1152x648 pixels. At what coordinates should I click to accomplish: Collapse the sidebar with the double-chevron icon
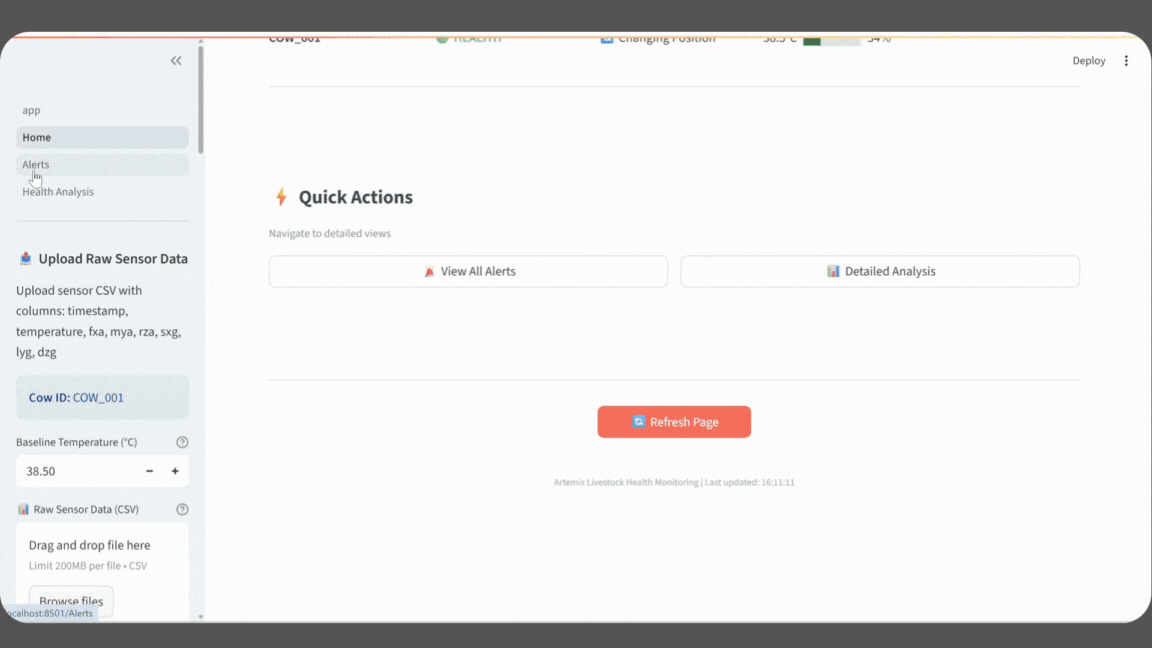coord(176,61)
